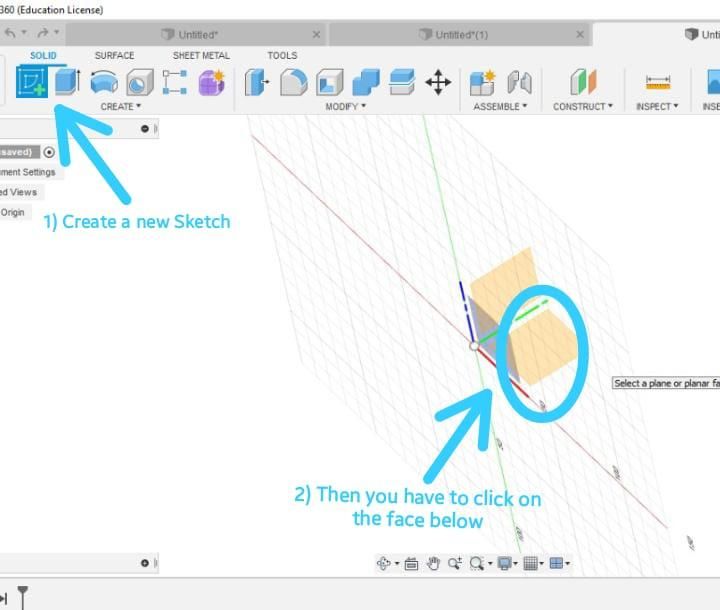The height and width of the screenshot is (610, 720).
Task: Click the timeline play-to-end control
Action: point(4,599)
